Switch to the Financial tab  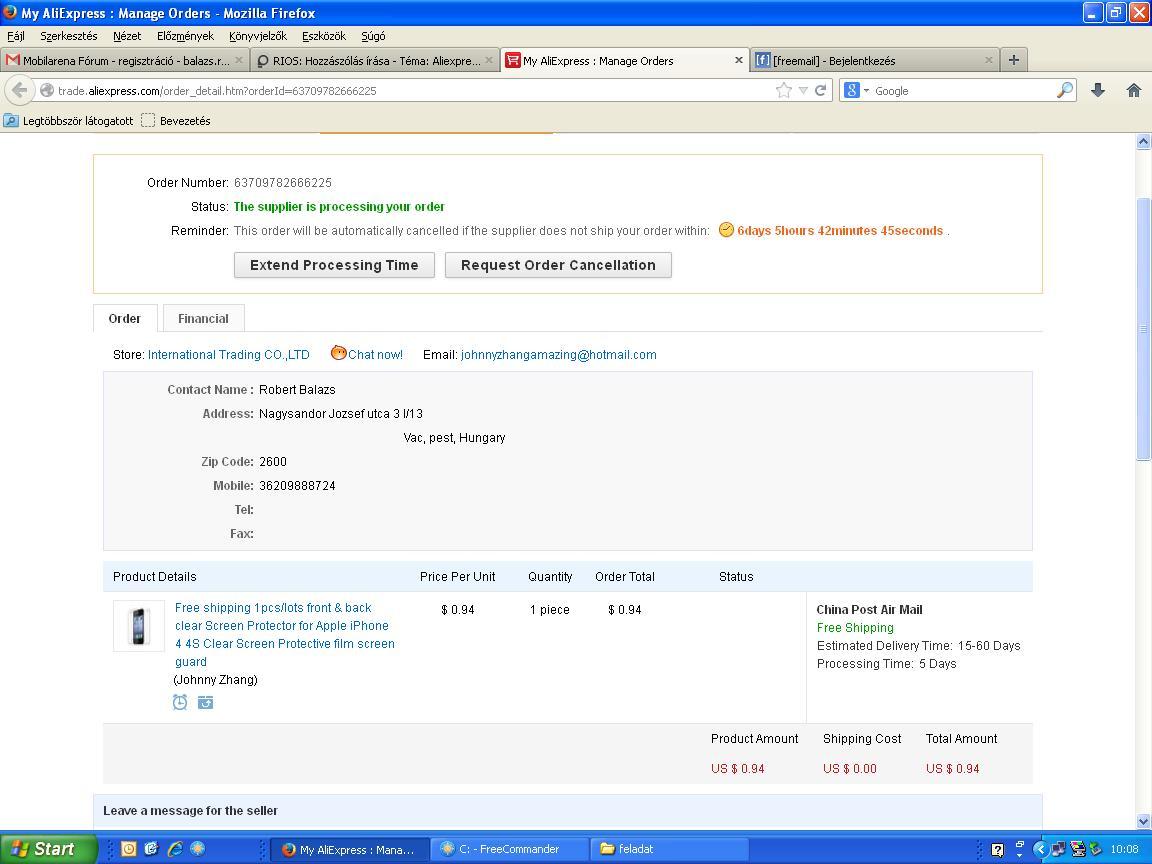[x=204, y=318]
